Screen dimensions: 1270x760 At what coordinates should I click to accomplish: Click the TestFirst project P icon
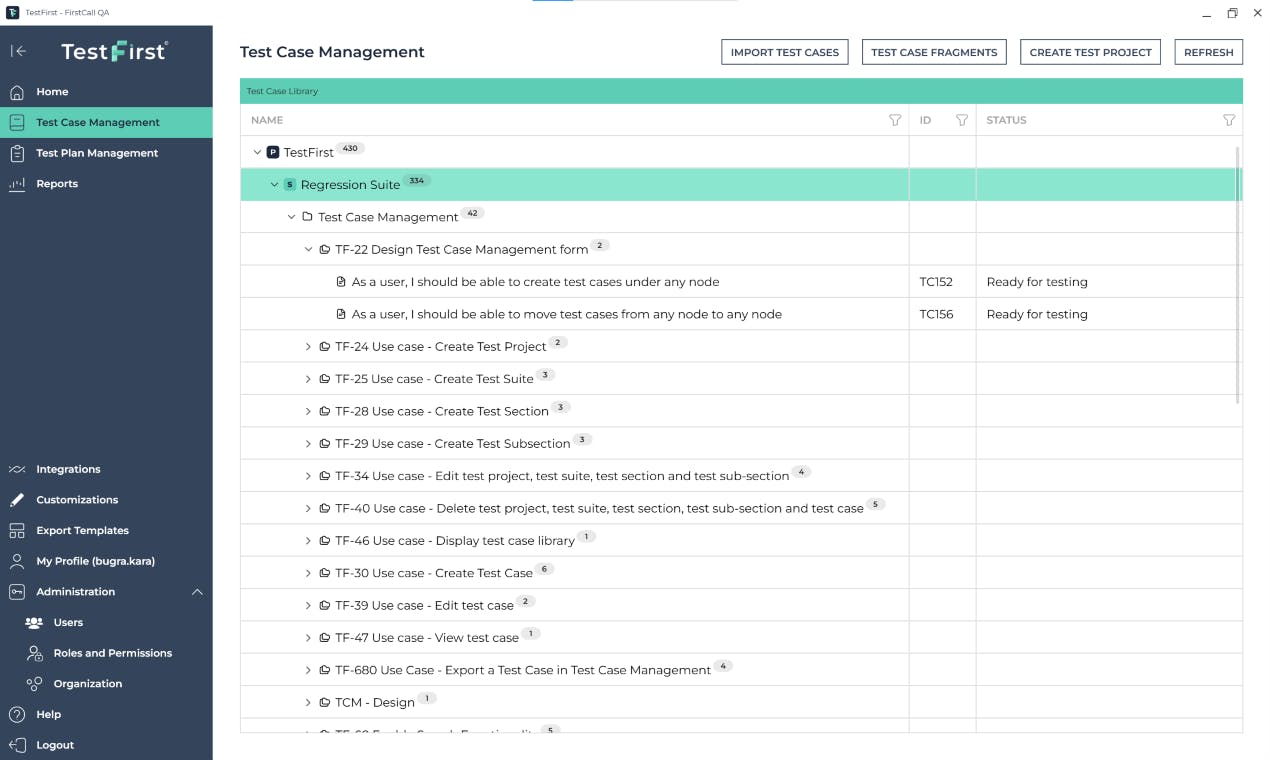point(273,152)
